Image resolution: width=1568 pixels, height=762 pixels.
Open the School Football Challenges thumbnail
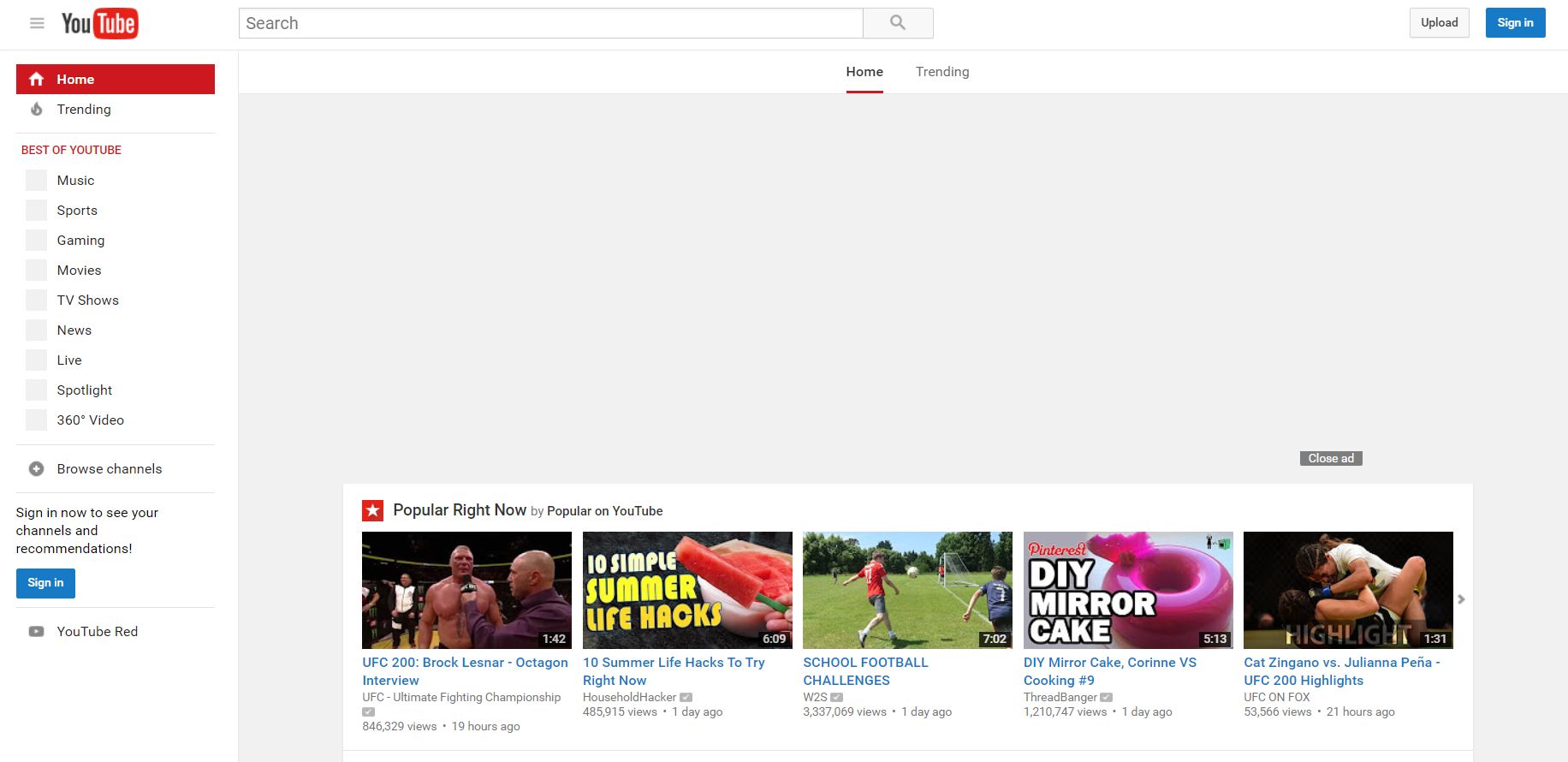pos(907,590)
